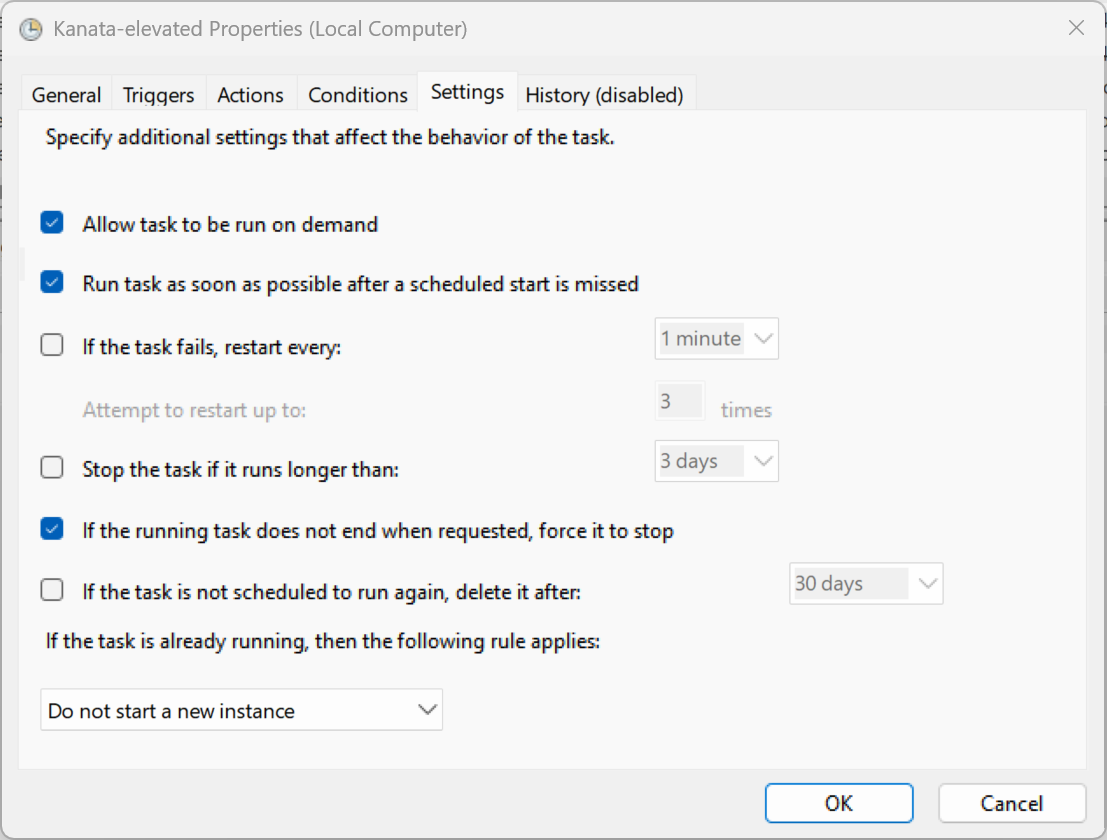Open the Triggers tab
The height and width of the screenshot is (840, 1107).
tap(158, 95)
